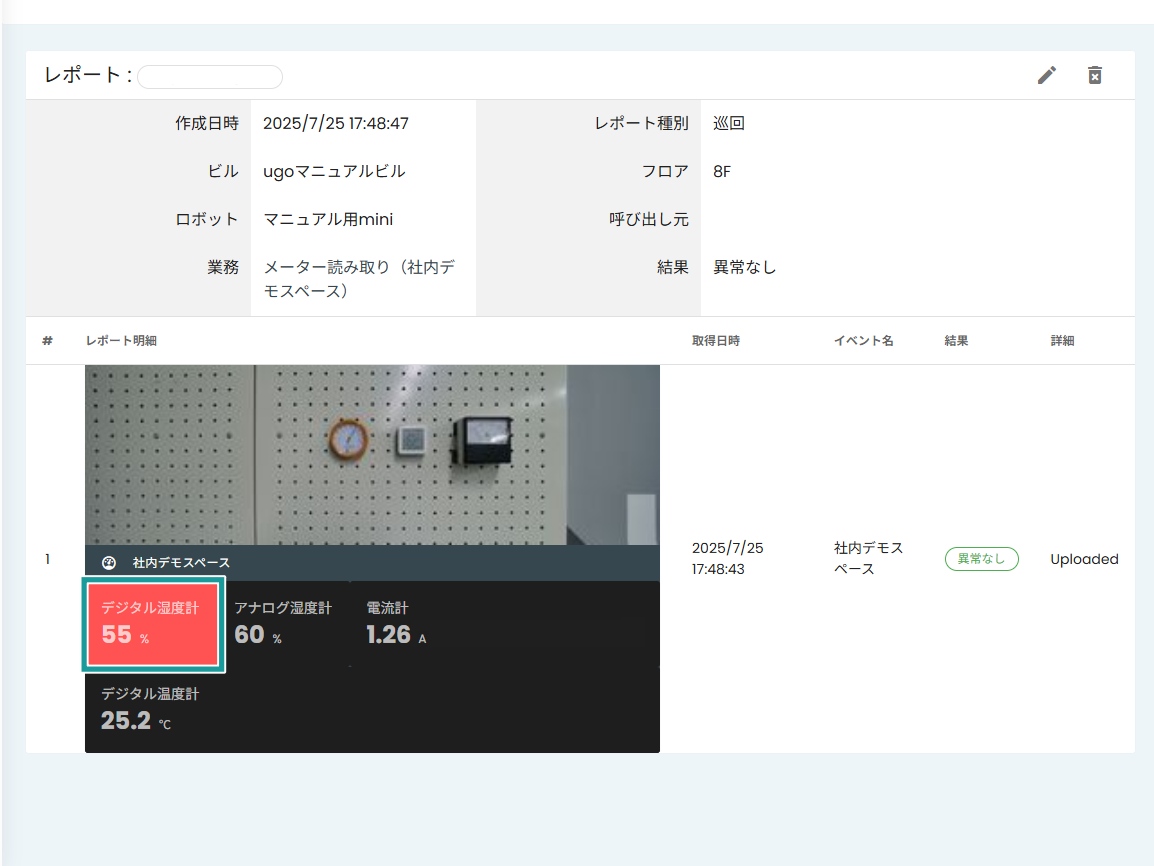This screenshot has height=866, width=1154.
Task: Click the creation date 2025/7/25 17:48:47
Action: click(x=336, y=124)
